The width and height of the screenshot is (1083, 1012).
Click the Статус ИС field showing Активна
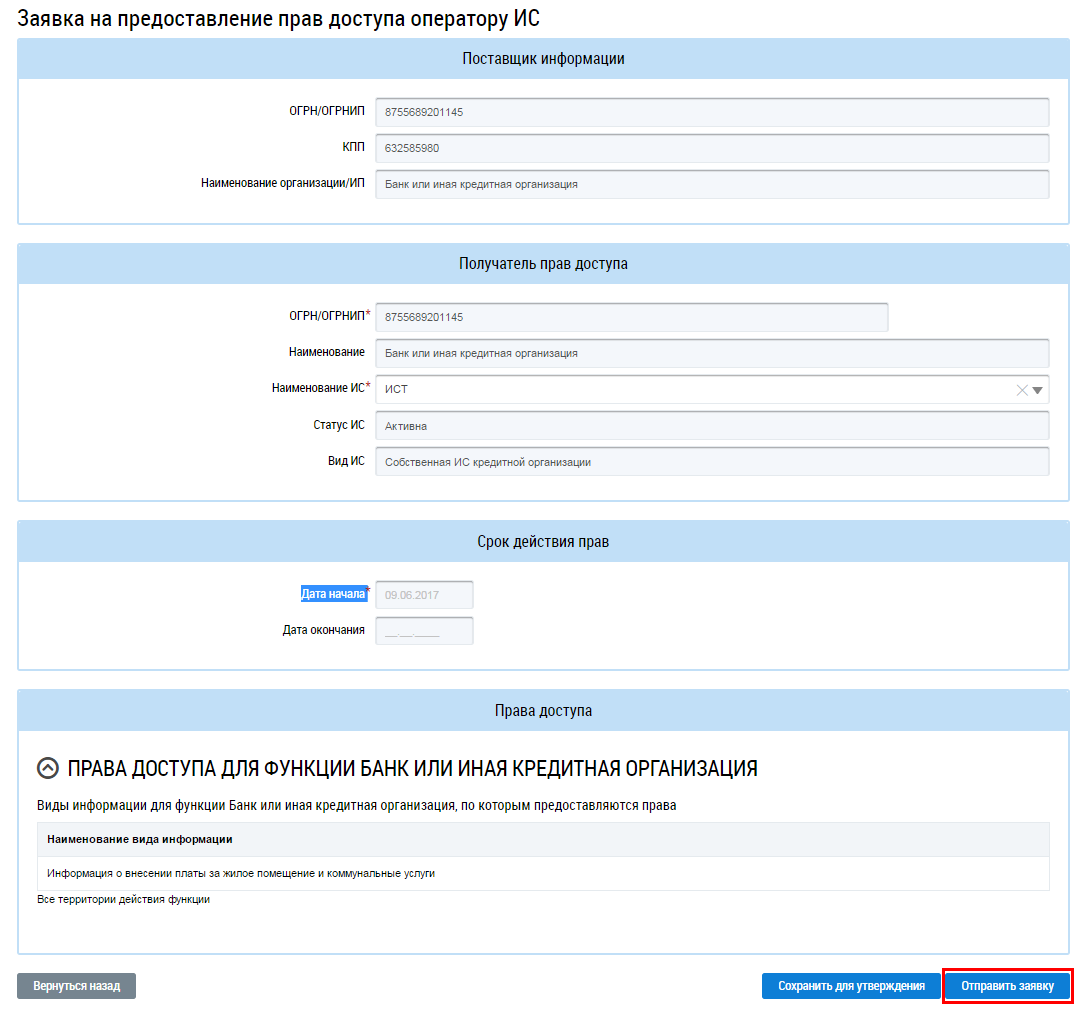(711, 425)
